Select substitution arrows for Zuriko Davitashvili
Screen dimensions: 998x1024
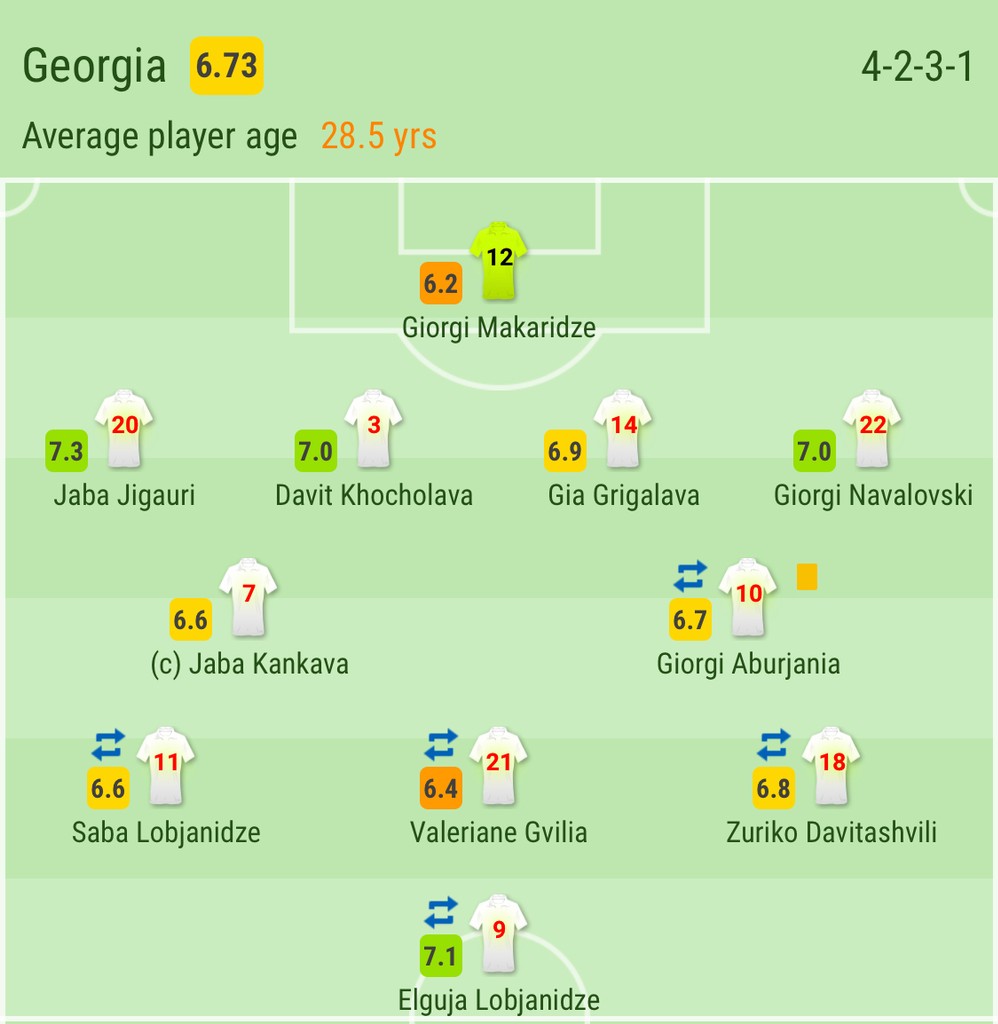pyautogui.click(x=774, y=744)
